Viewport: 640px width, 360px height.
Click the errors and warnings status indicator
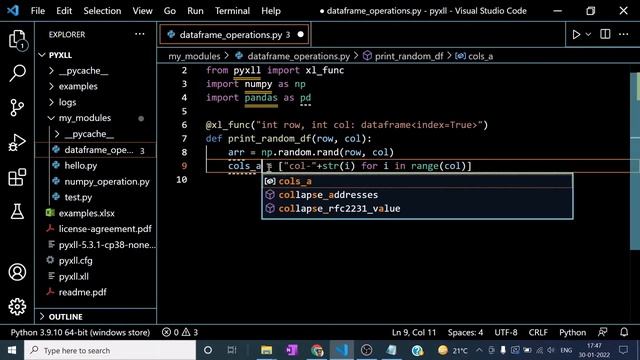180,332
